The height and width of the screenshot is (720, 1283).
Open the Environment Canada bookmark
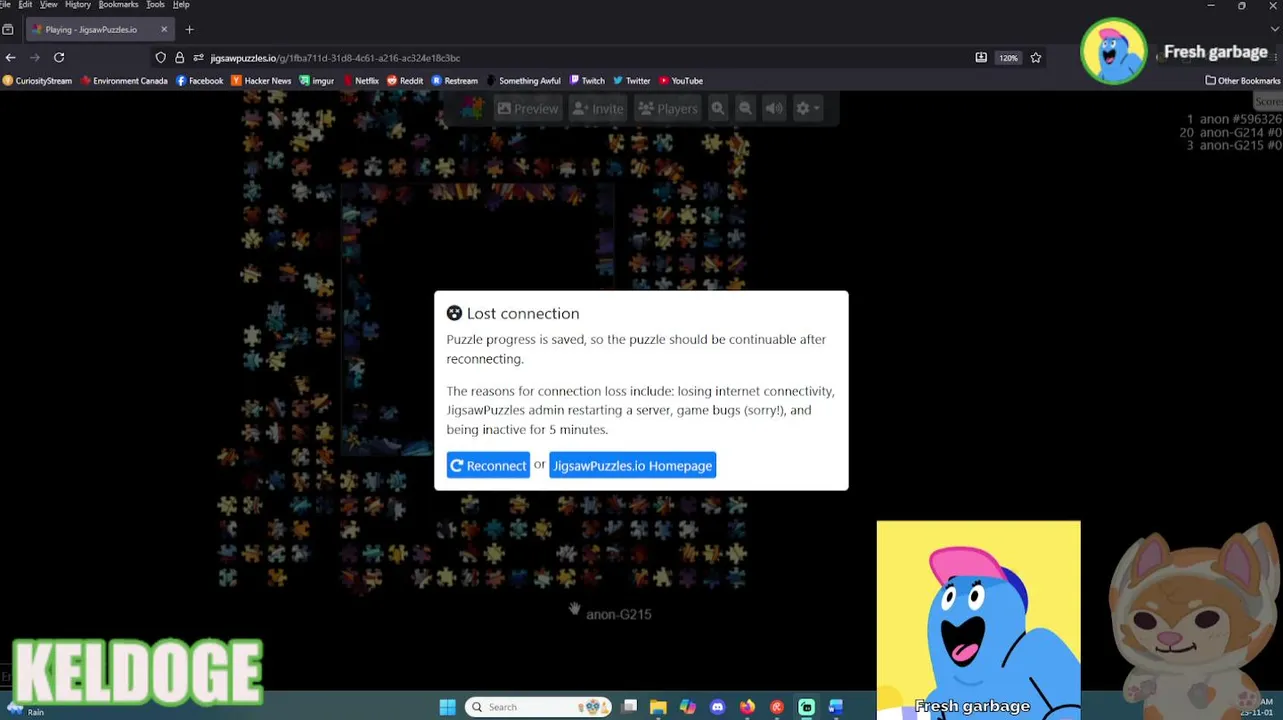click(x=124, y=81)
